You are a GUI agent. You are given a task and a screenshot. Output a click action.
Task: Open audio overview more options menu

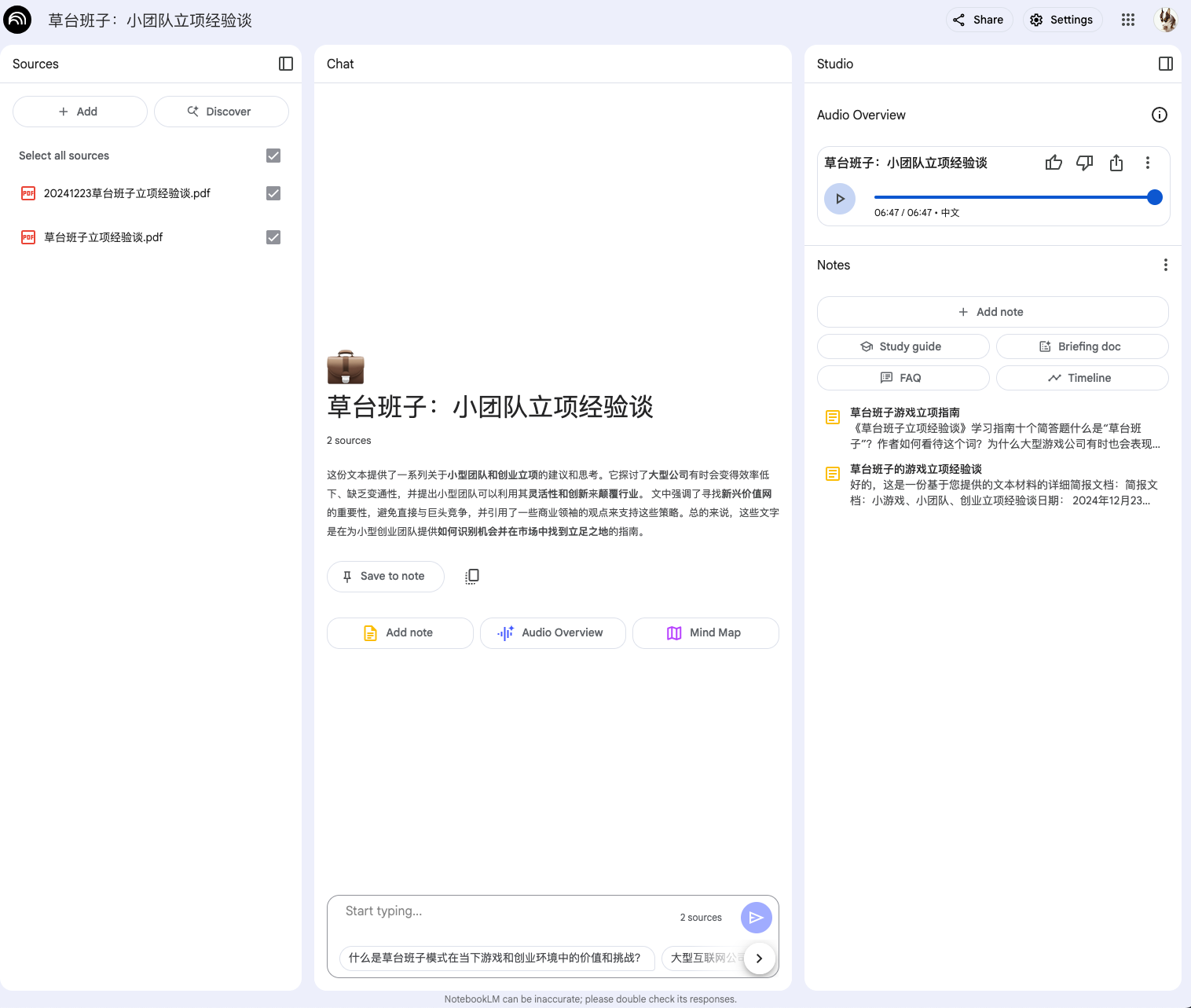pyautogui.click(x=1148, y=163)
